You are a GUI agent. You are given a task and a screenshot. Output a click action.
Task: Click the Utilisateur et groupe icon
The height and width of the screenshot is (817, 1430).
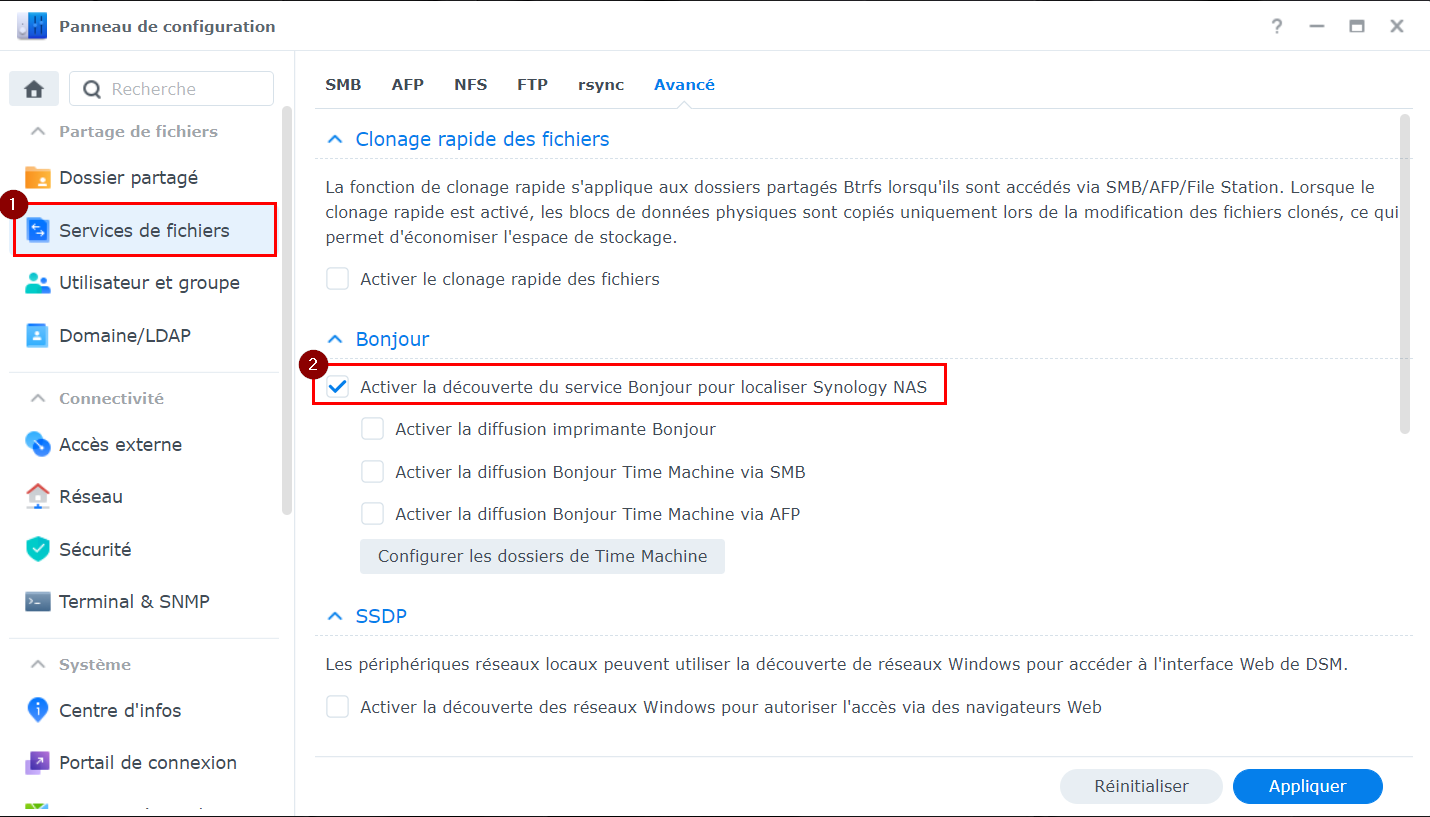click(37, 283)
